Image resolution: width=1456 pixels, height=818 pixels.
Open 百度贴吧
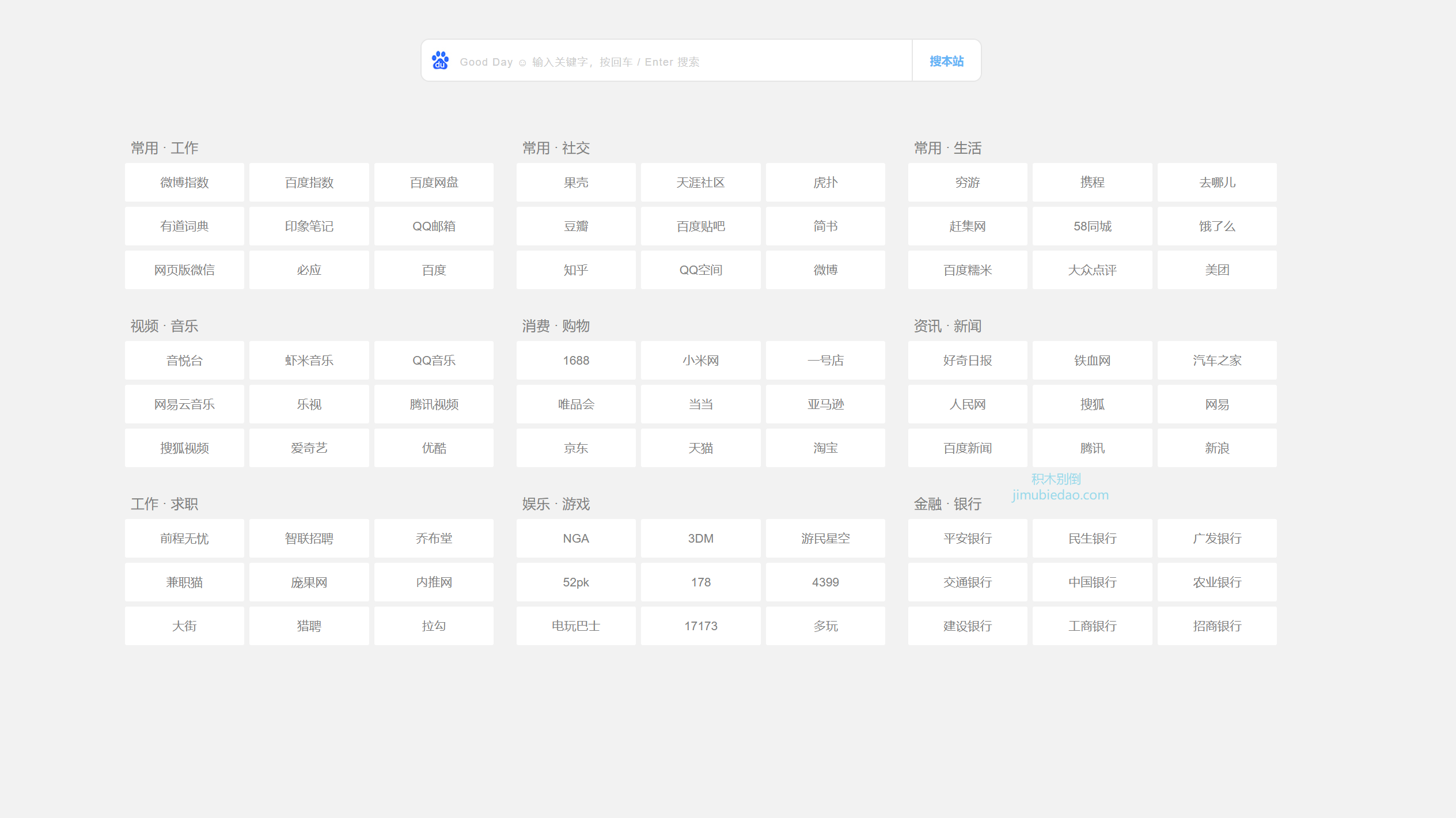[x=701, y=226]
